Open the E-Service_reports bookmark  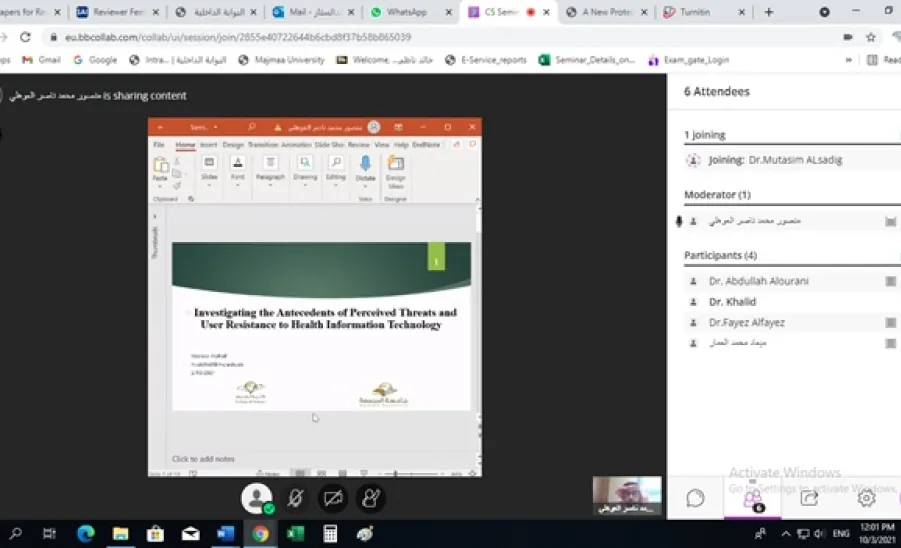click(486, 60)
